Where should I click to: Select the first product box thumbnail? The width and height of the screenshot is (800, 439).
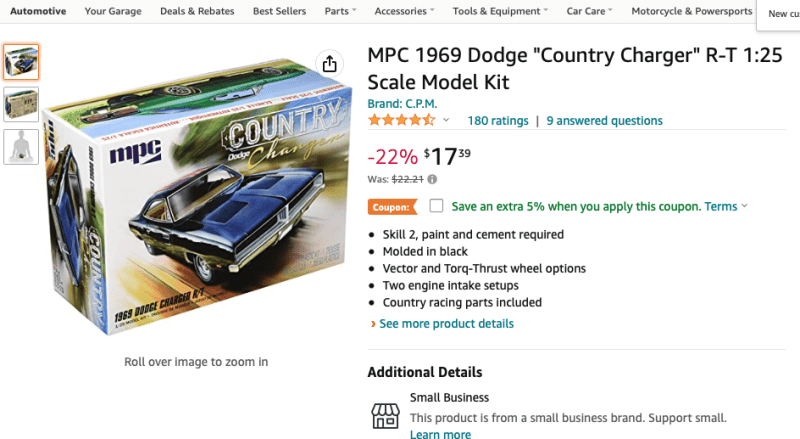tap(21, 62)
